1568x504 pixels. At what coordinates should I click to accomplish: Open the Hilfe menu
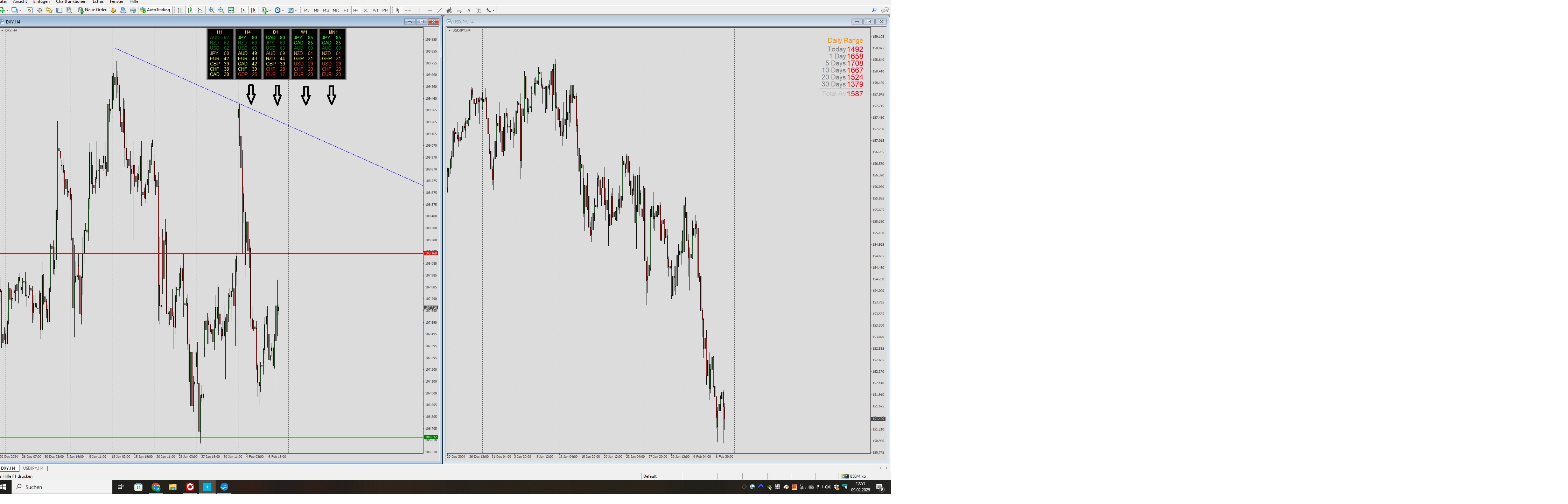pos(134,2)
